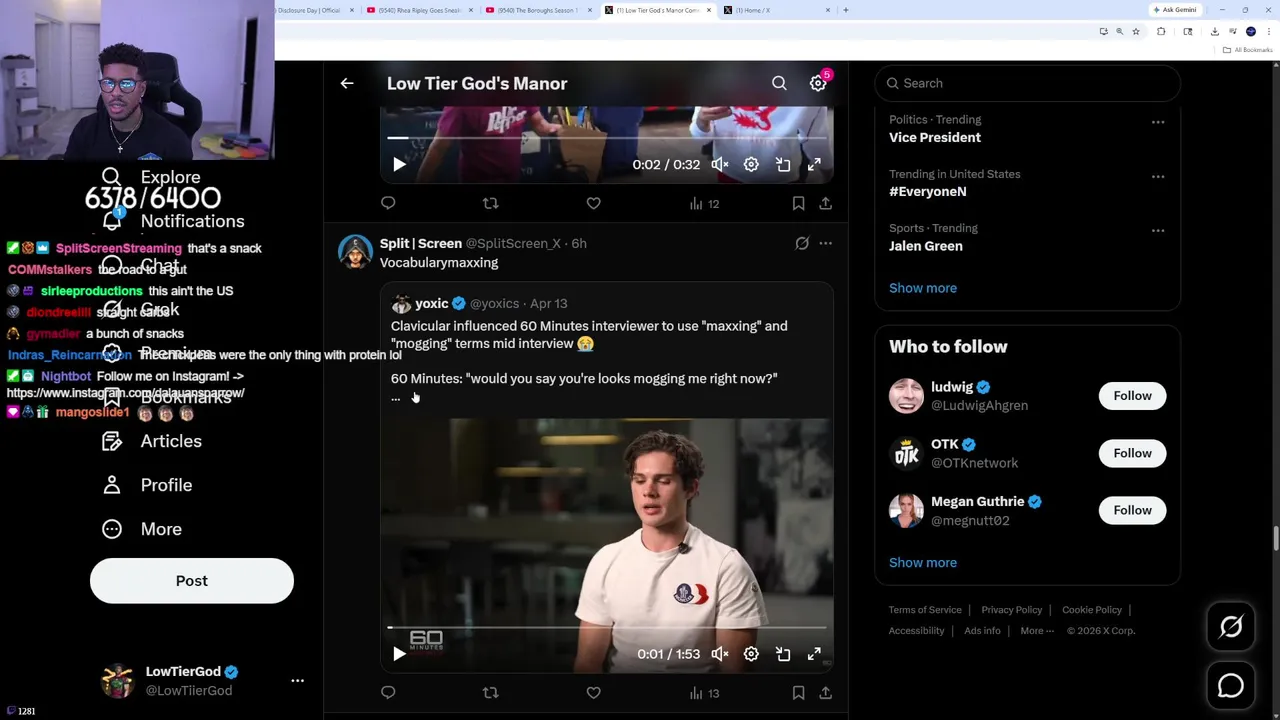This screenshot has height=720, width=1280.
Task: Play the 60 Minutes video
Action: tap(399, 654)
